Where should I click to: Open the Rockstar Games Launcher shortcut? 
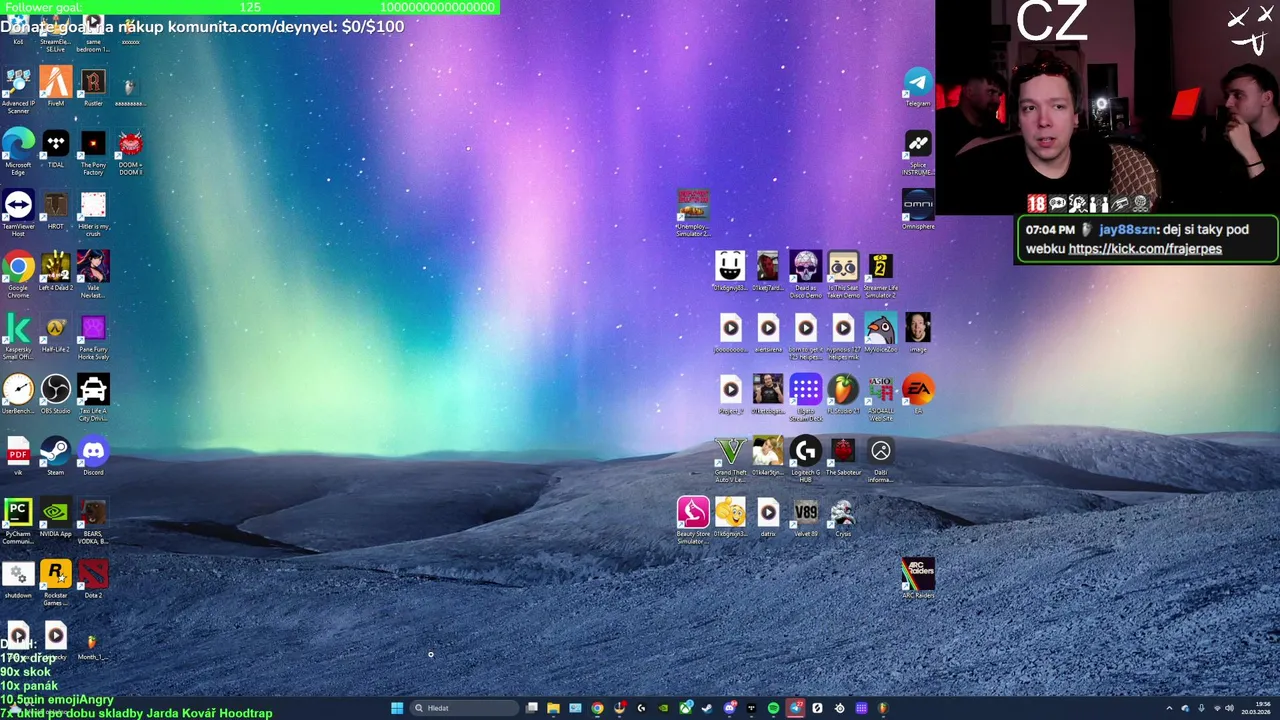(x=55, y=582)
